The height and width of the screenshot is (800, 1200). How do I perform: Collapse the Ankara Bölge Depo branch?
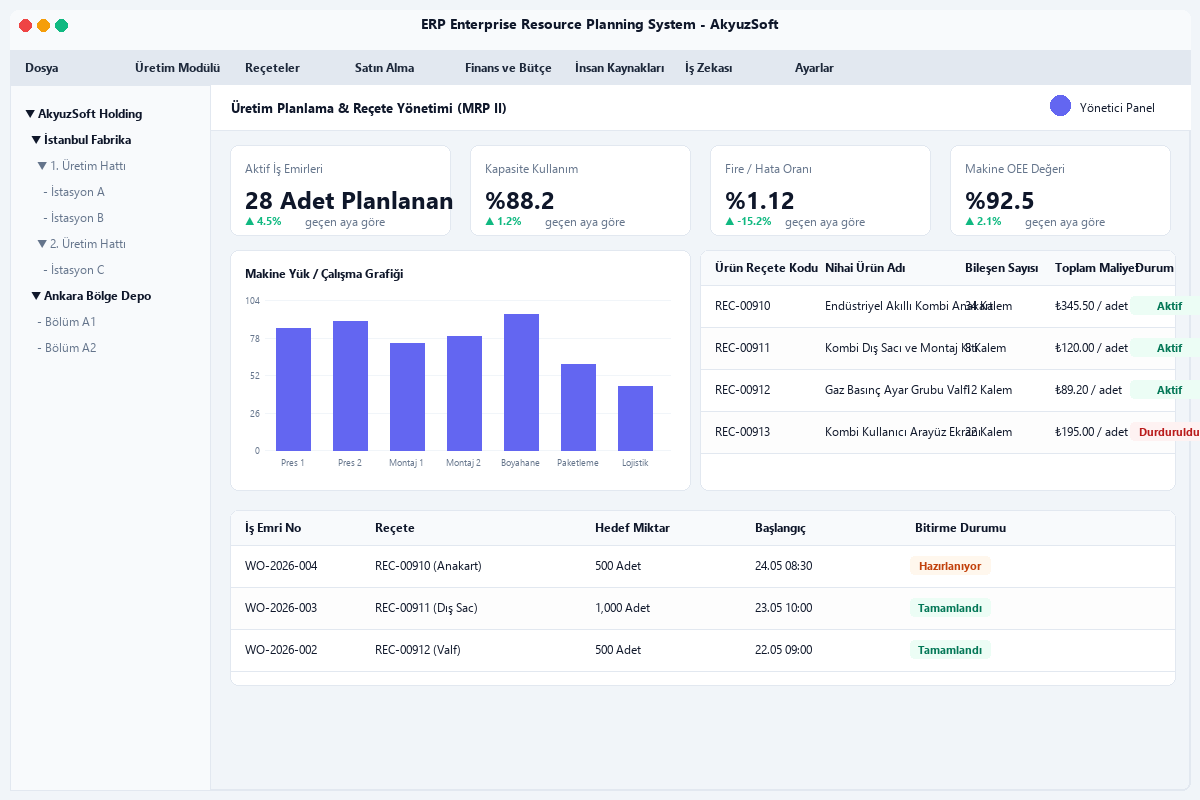coord(36,296)
